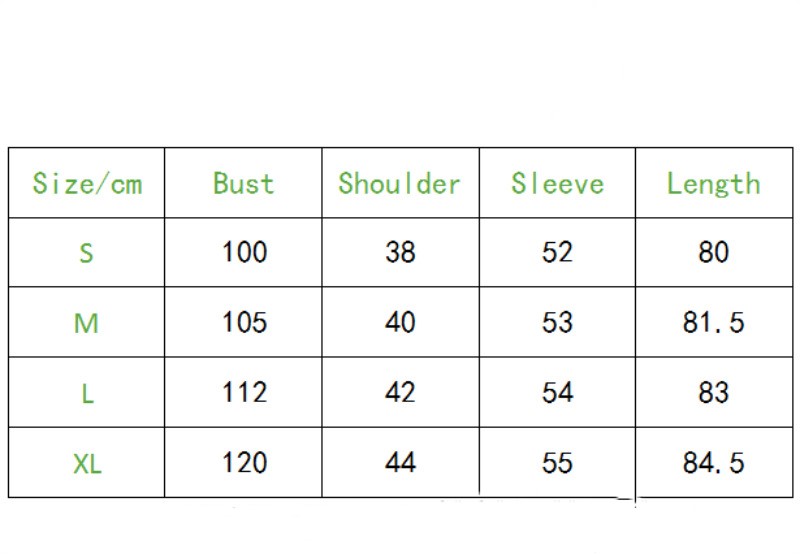This screenshot has height=554, width=800.
Task: Select the bust value 105
Action: coord(244,322)
